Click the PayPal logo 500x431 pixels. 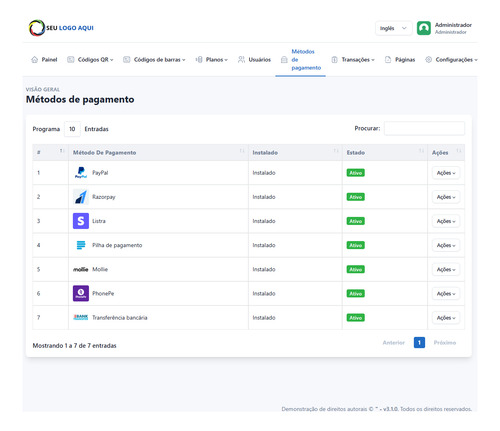tap(81, 173)
